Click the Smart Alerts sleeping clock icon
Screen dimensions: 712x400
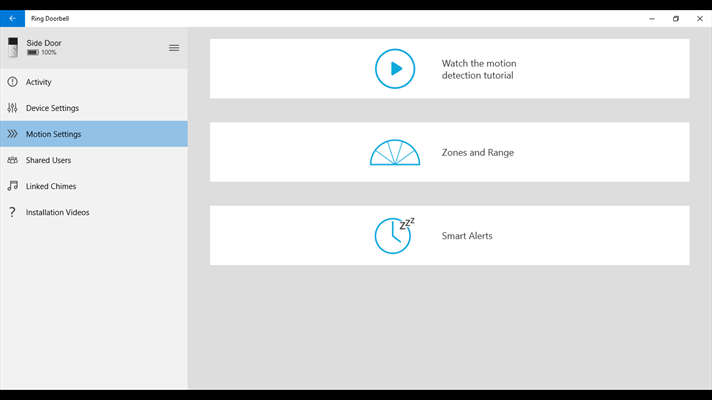coord(394,236)
